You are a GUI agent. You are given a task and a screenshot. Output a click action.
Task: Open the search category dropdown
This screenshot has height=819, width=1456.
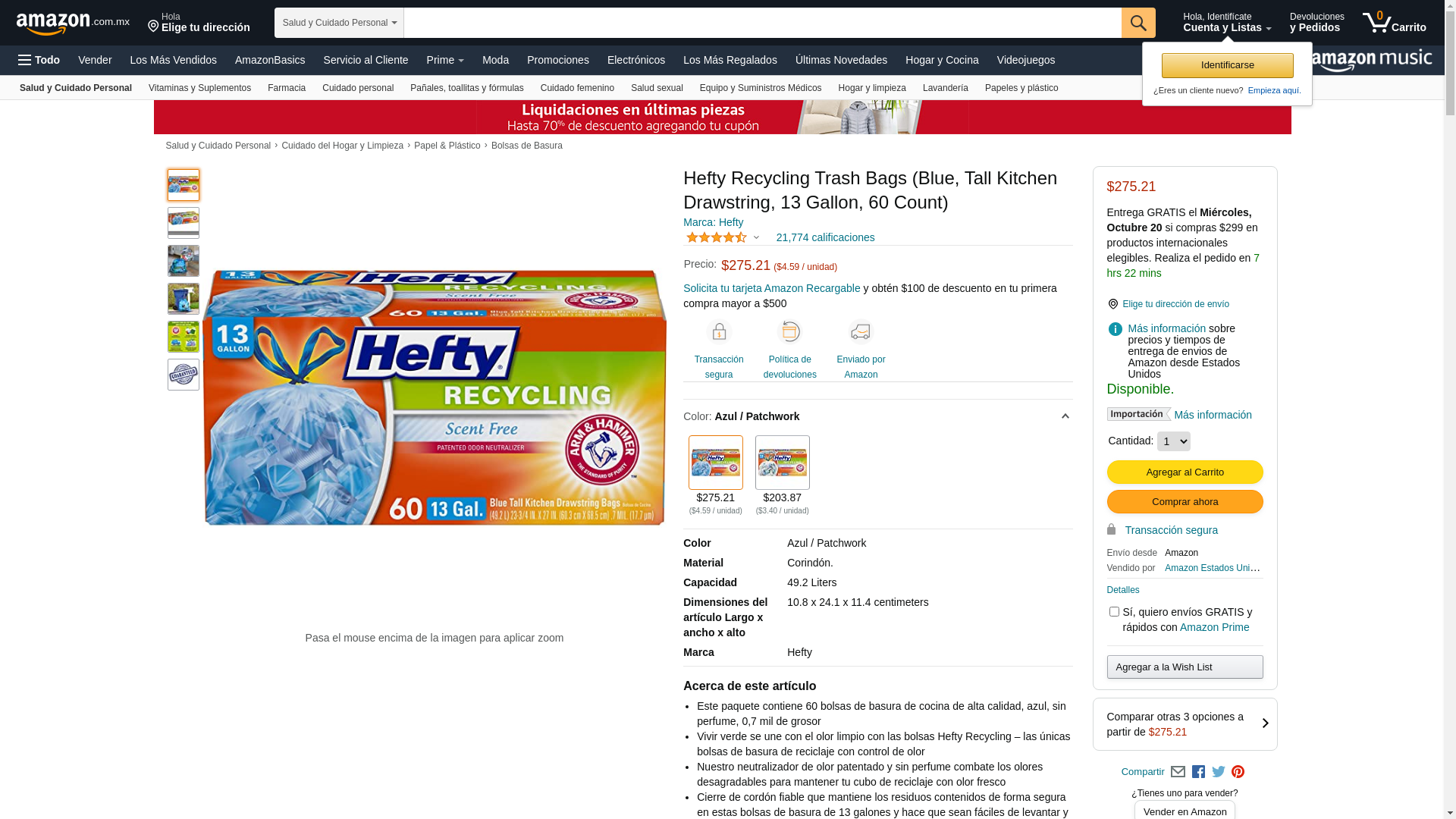(x=339, y=23)
